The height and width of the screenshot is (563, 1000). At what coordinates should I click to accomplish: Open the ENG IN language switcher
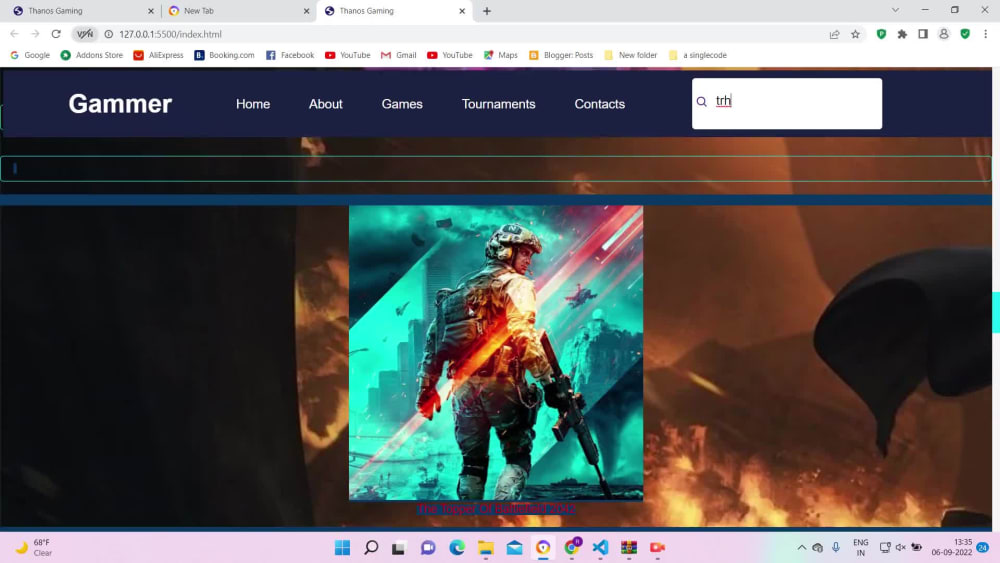pyautogui.click(x=861, y=548)
